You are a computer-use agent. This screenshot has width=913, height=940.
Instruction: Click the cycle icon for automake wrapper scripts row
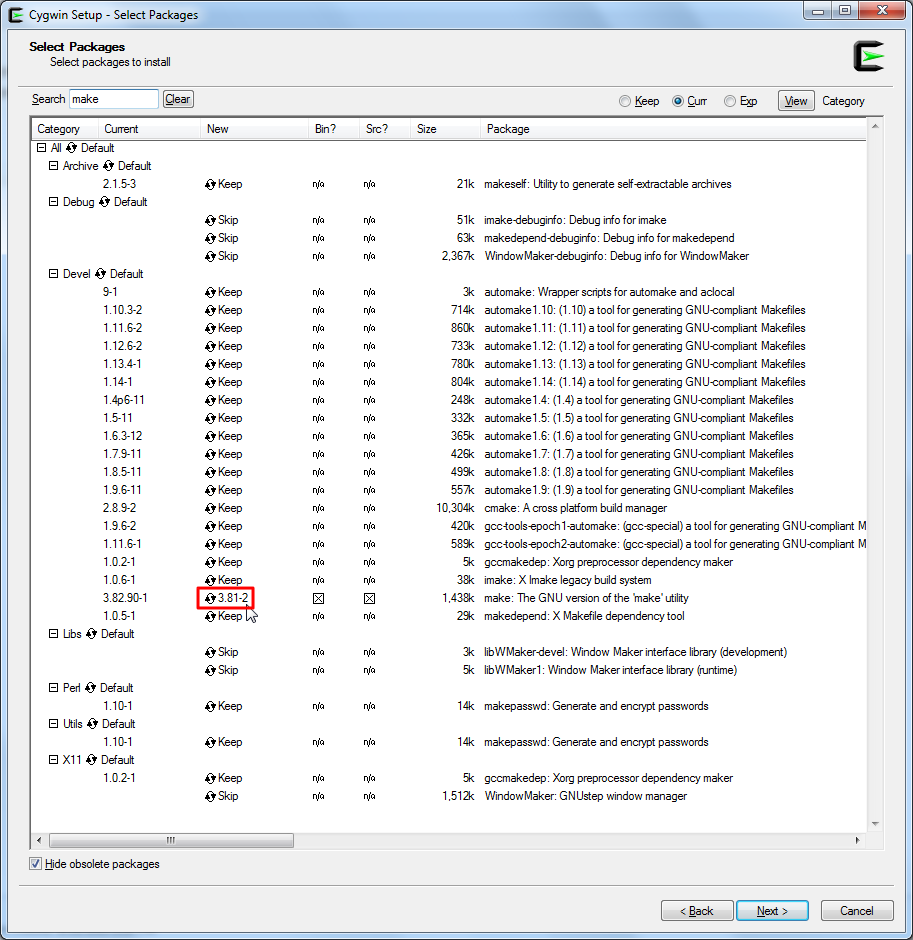pos(210,293)
